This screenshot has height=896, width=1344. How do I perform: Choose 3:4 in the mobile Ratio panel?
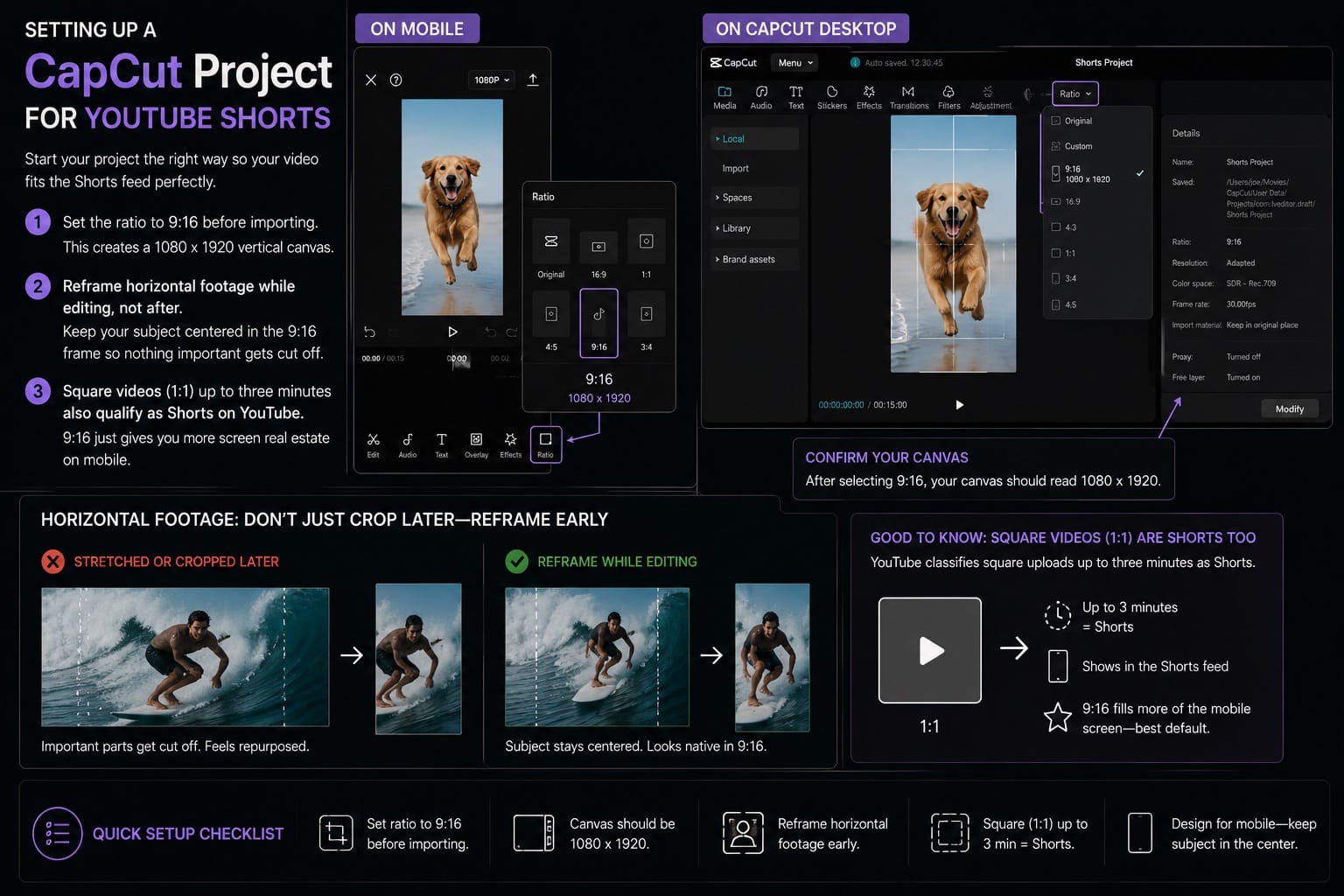pyautogui.click(x=647, y=323)
